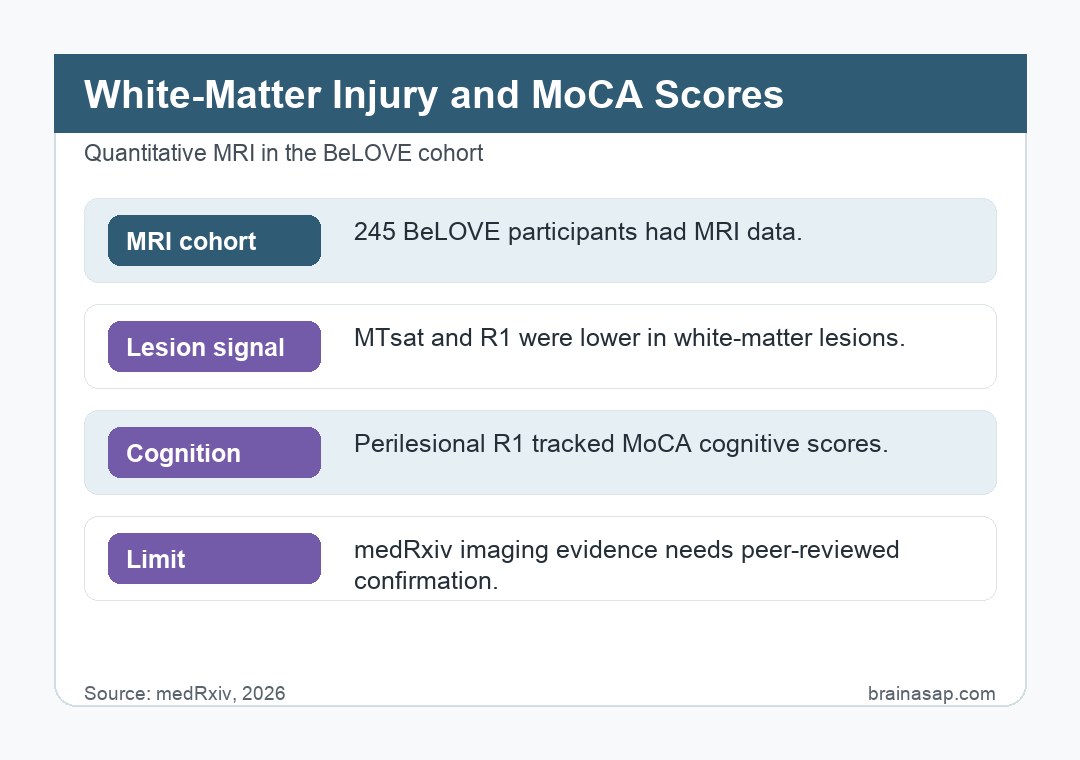Viewport: 1080px width, 760px height.
Task: Click the text 245 BeLOVE participants had MRI data
Action: 578,232
